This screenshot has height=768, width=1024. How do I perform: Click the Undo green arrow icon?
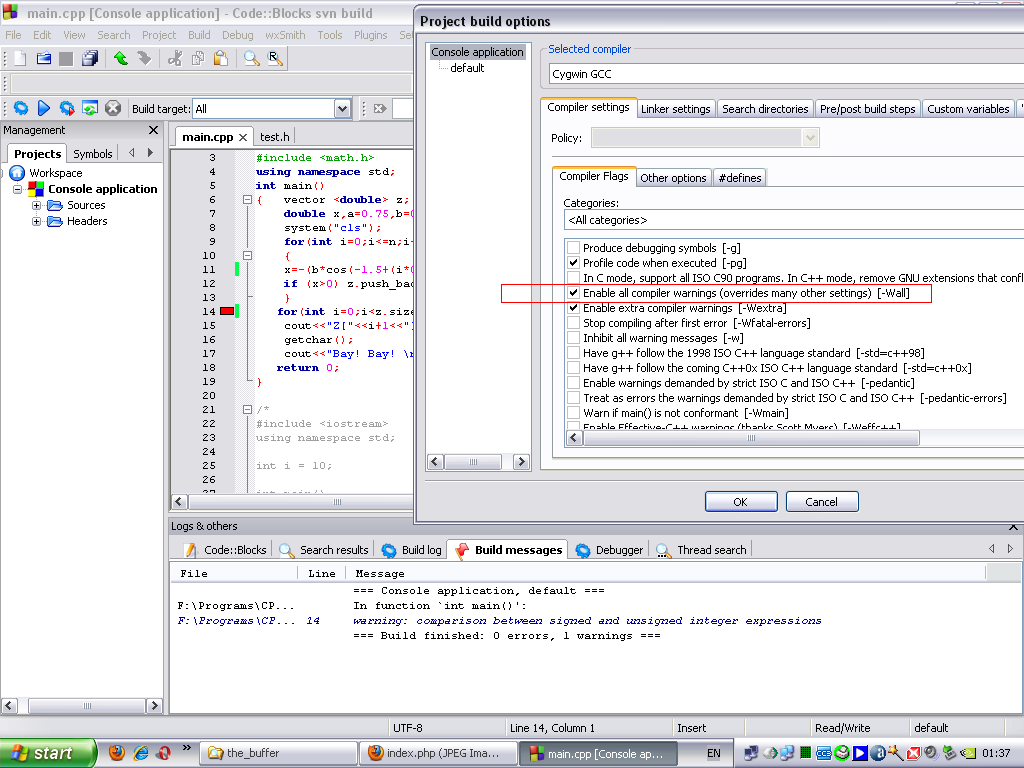click(120, 59)
